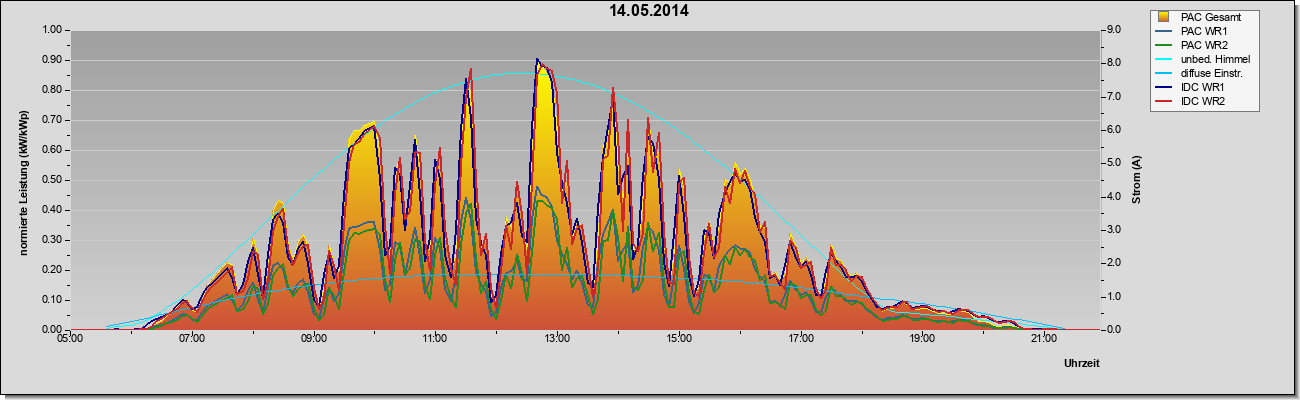Viewport: 1300px width, 400px height.
Task: Click the PAC Gesamt legend color swatch
Action: tap(1164, 17)
